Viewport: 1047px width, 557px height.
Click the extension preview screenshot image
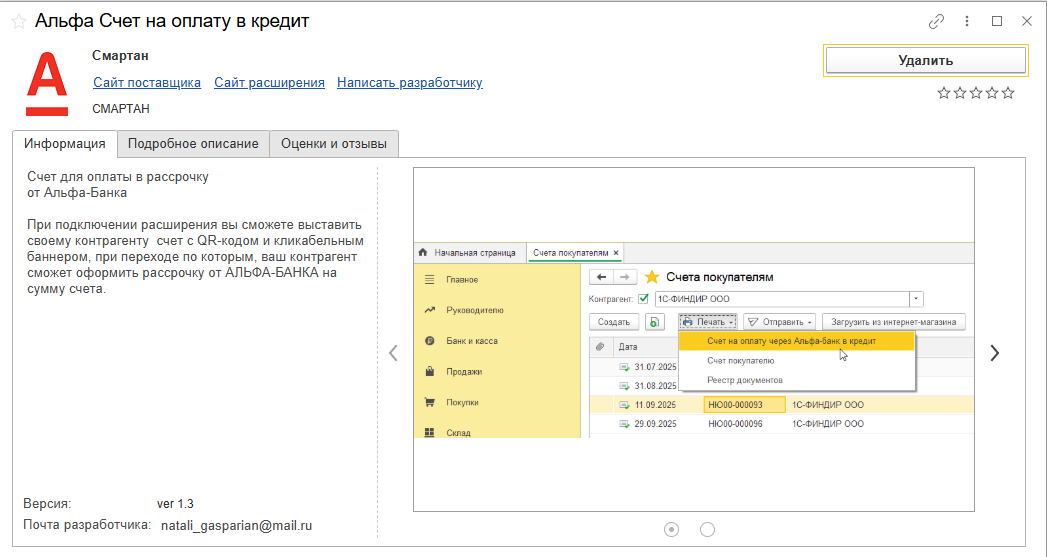[x=694, y=339]
